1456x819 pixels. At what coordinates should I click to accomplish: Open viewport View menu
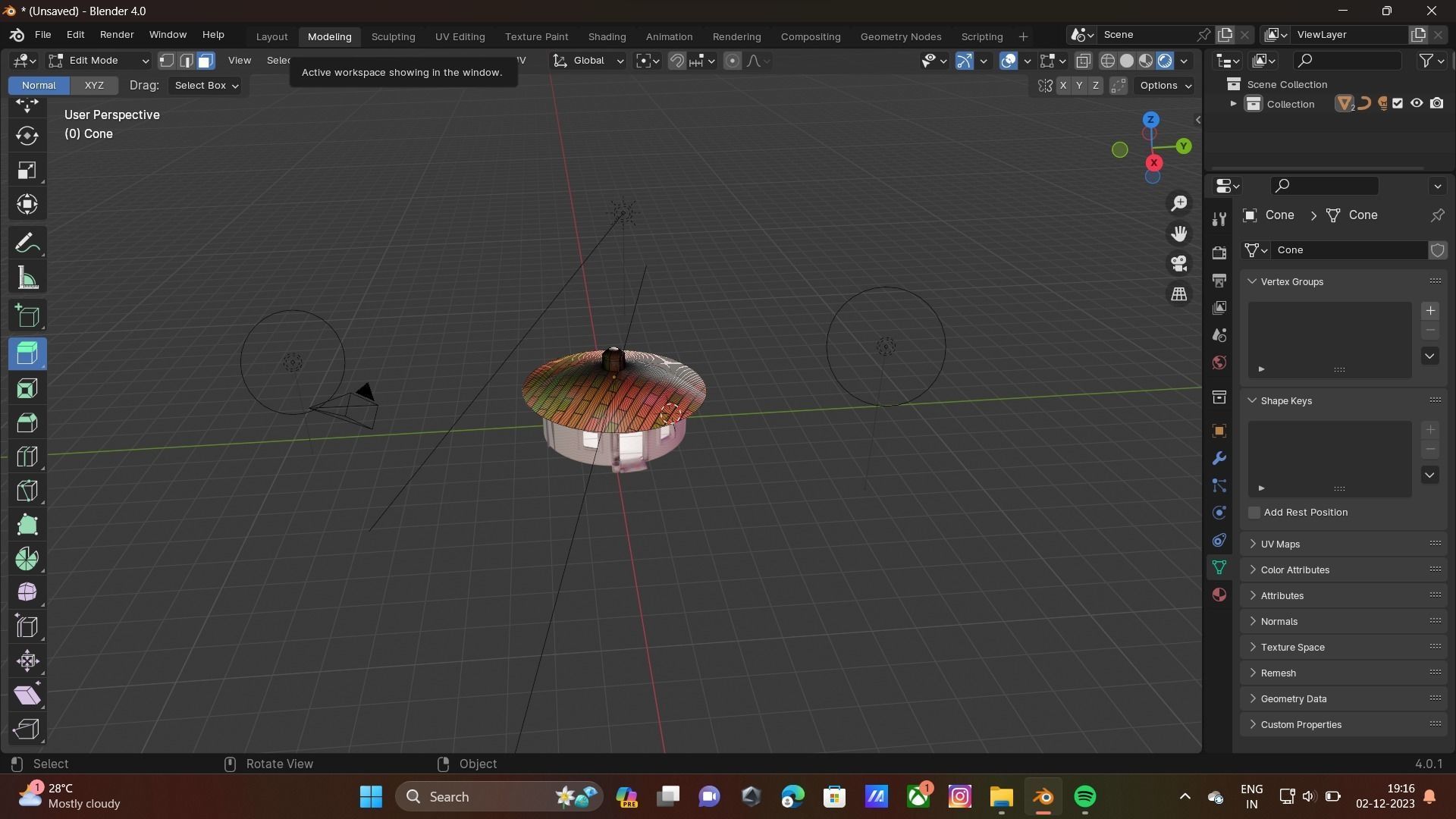239,61
